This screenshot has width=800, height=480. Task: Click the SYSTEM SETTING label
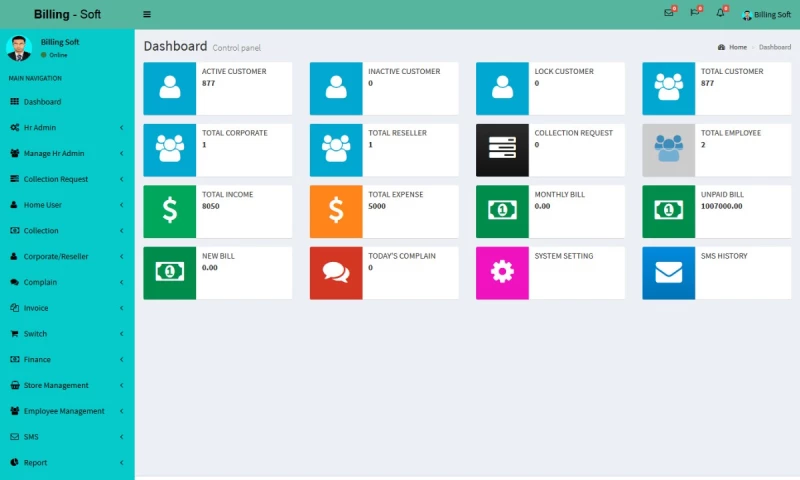tap(564, 256)
